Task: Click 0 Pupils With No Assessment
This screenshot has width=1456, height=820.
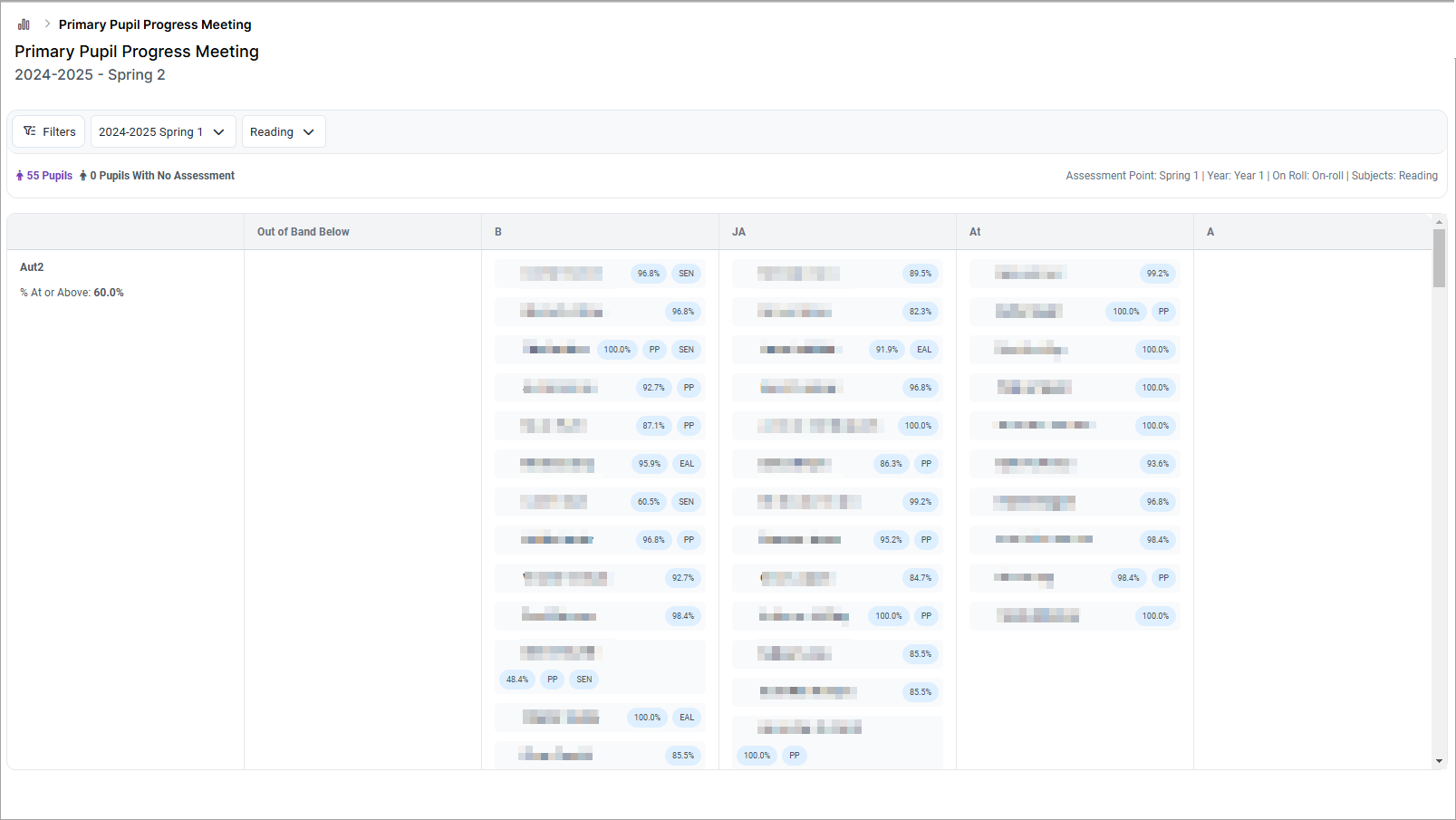Action: point(162,176)
